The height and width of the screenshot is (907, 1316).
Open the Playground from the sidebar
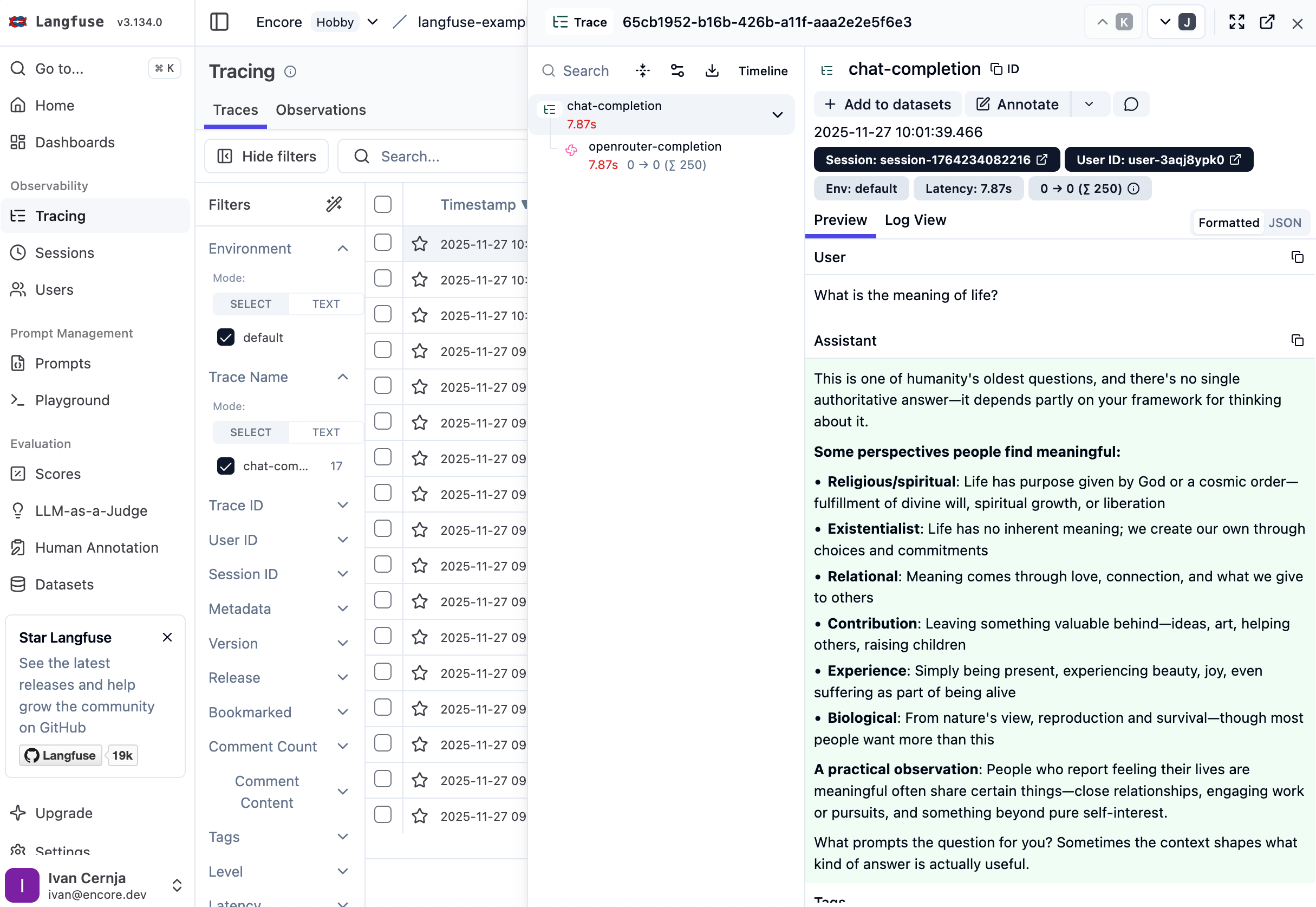[x=73, y=400]
